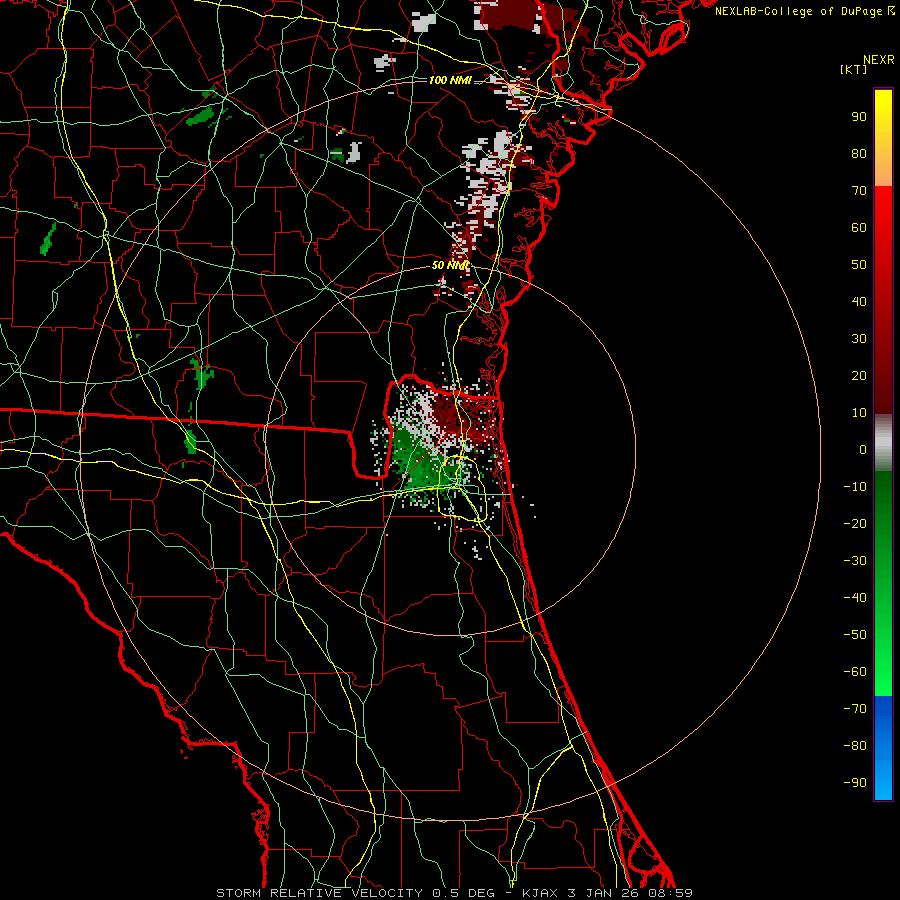Click the 70 value on the velocity scale
900x900 pixels.
(x=859, y=191)
